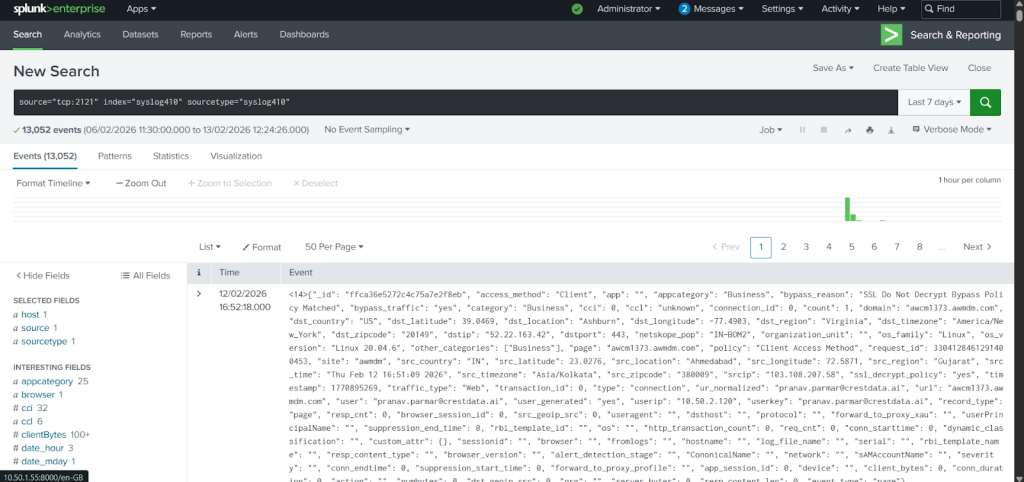Click the date_mday interesting field
This screenshot has width=1024, height=482.
42,460
